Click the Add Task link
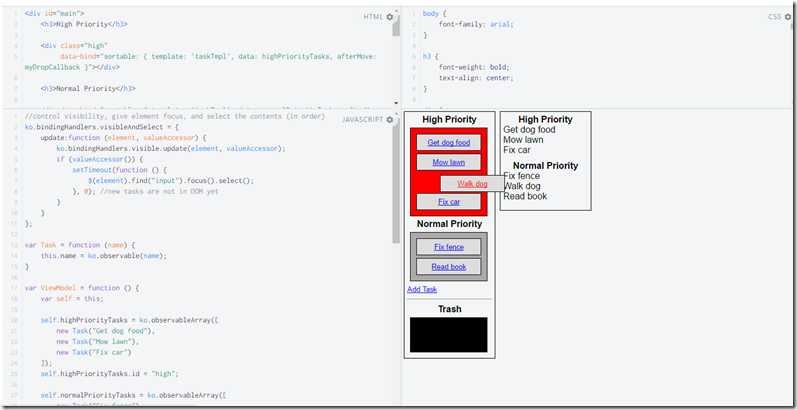The image size is (797, 410). pos(422,289)
